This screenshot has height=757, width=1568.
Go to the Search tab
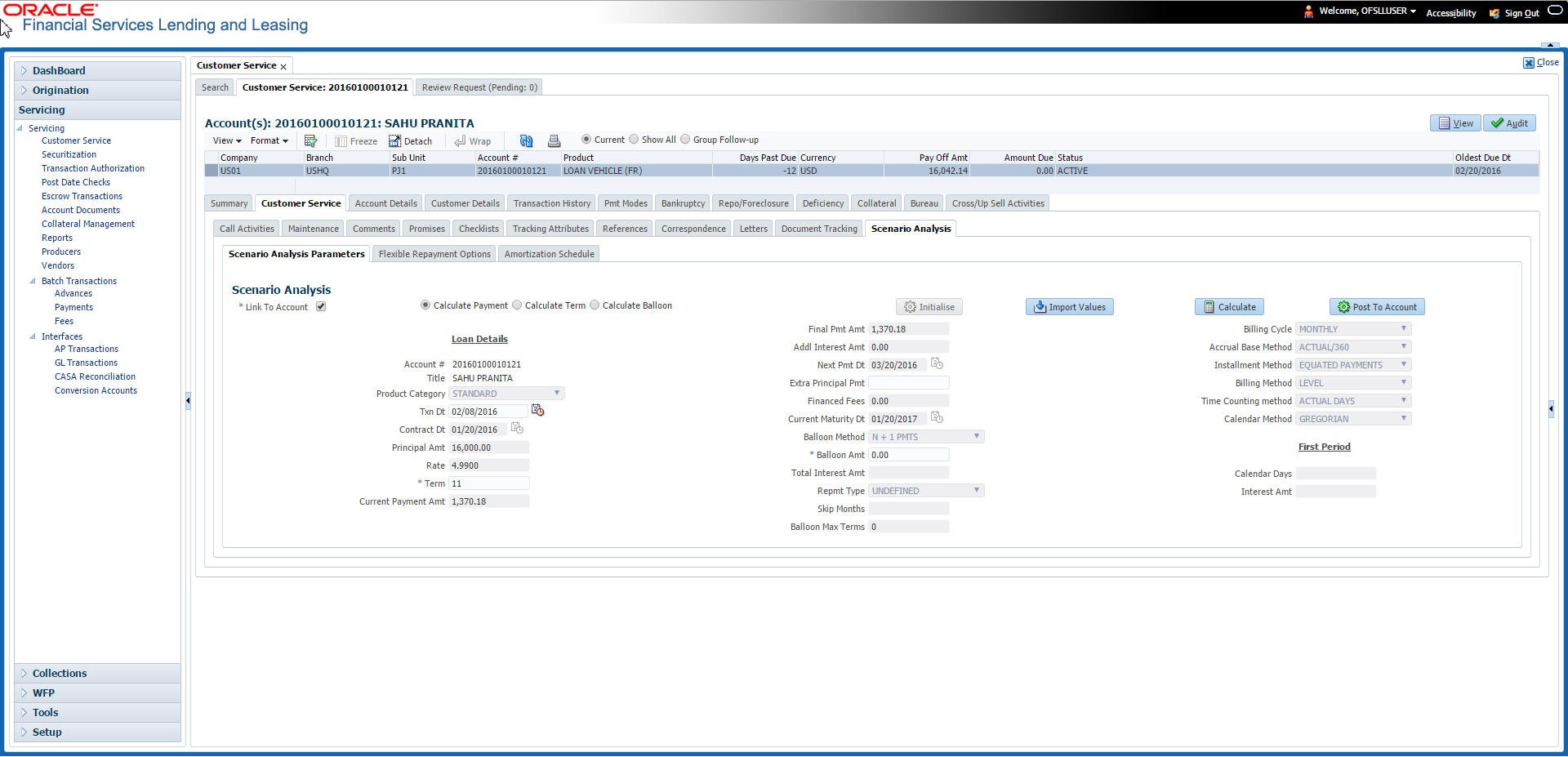point(216,87)
